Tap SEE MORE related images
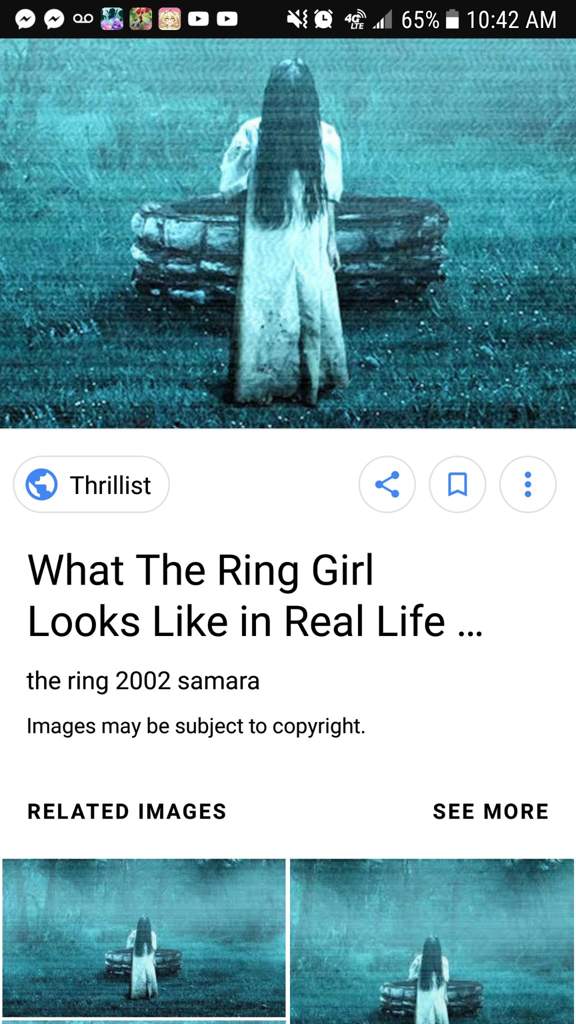Screen dimensions: 576x1024 490,811
